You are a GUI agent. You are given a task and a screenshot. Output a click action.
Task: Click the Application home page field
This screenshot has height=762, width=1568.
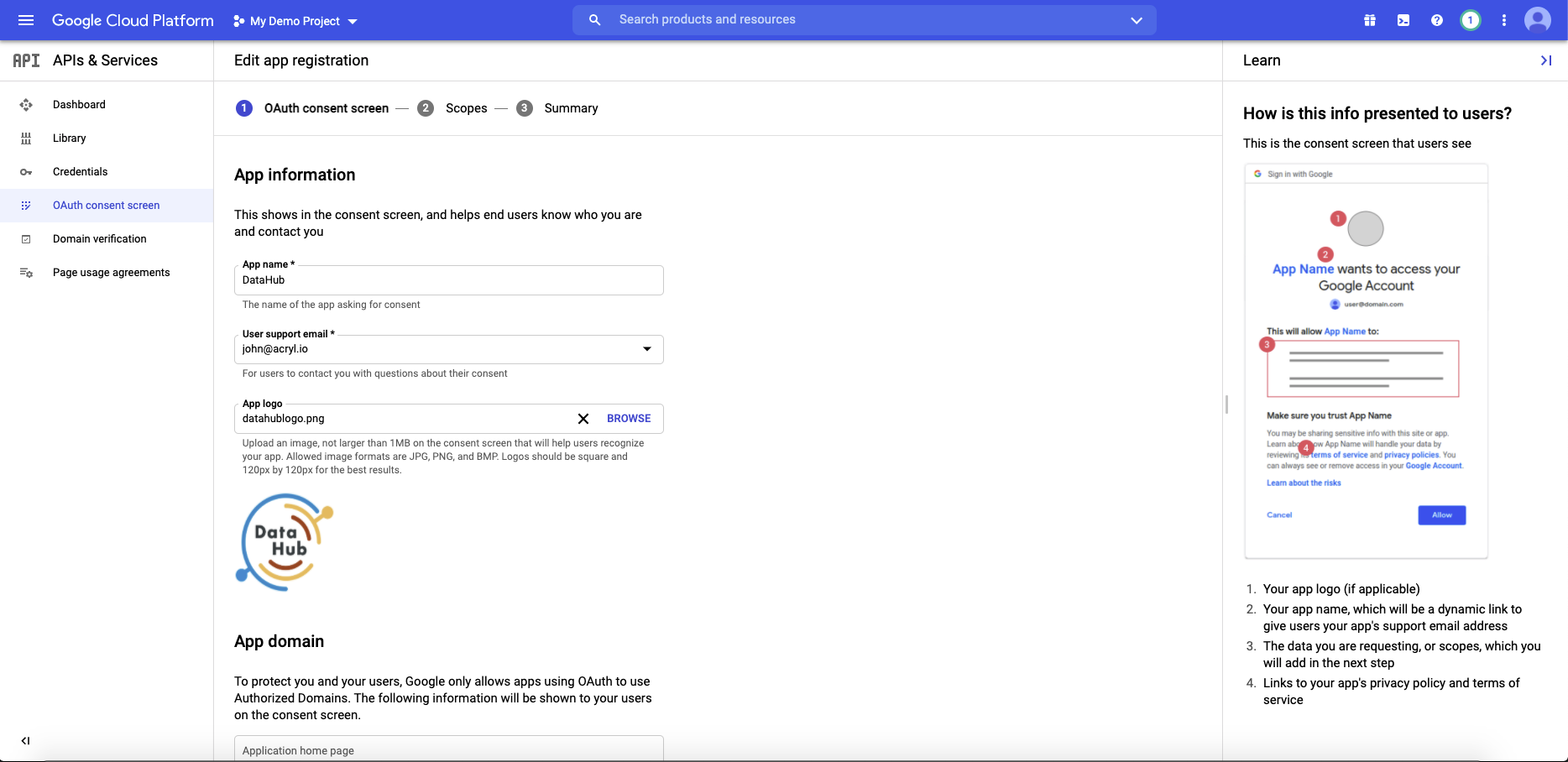coord(449,749)
